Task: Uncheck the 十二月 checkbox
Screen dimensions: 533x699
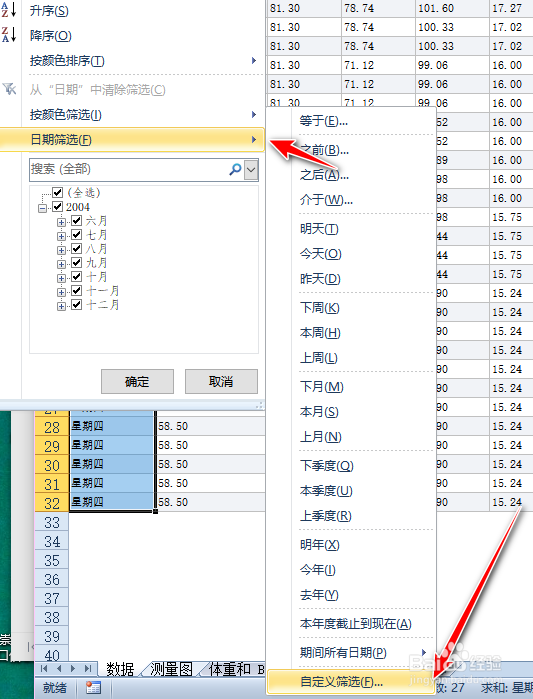Action: [x=77, y=304]
